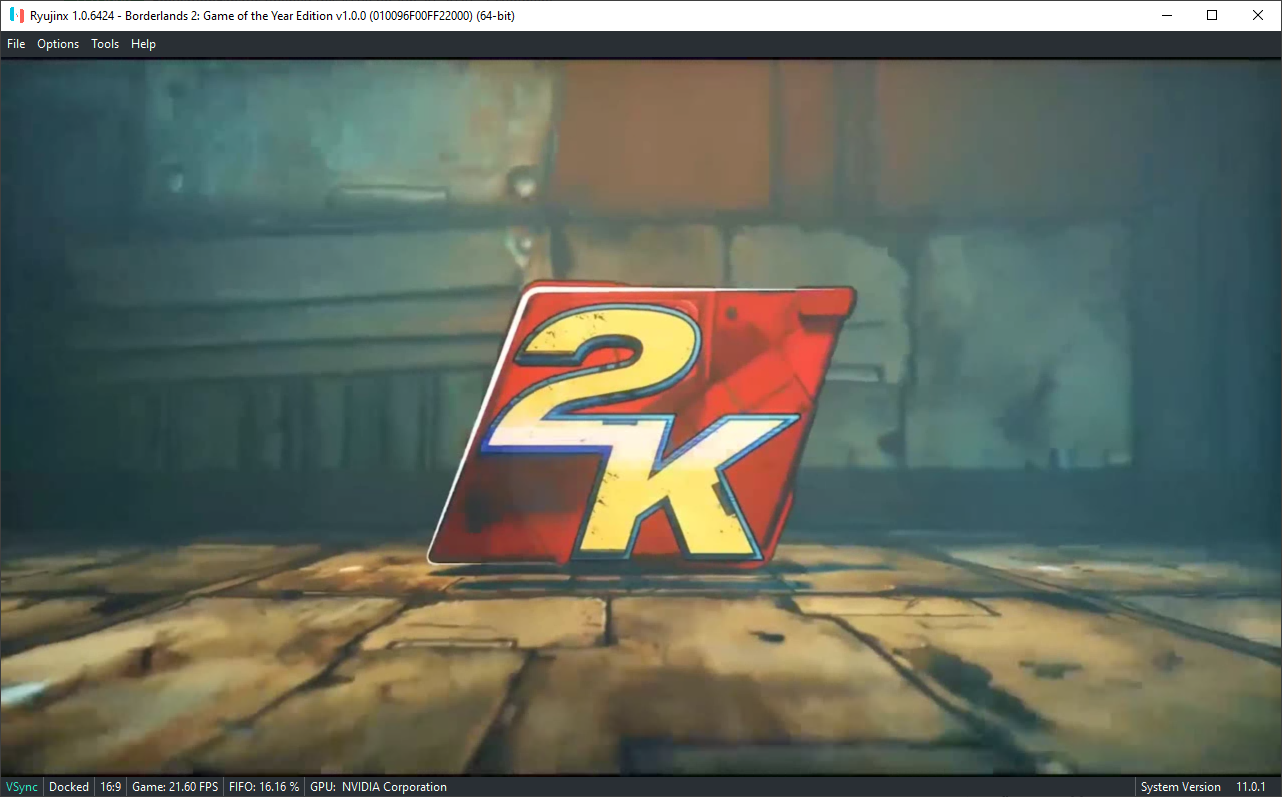Open the Help menu

click(143, 43)
